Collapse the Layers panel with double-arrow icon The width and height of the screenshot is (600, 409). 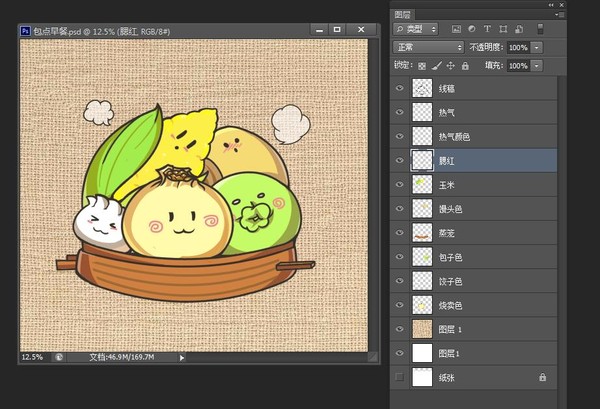551,5
